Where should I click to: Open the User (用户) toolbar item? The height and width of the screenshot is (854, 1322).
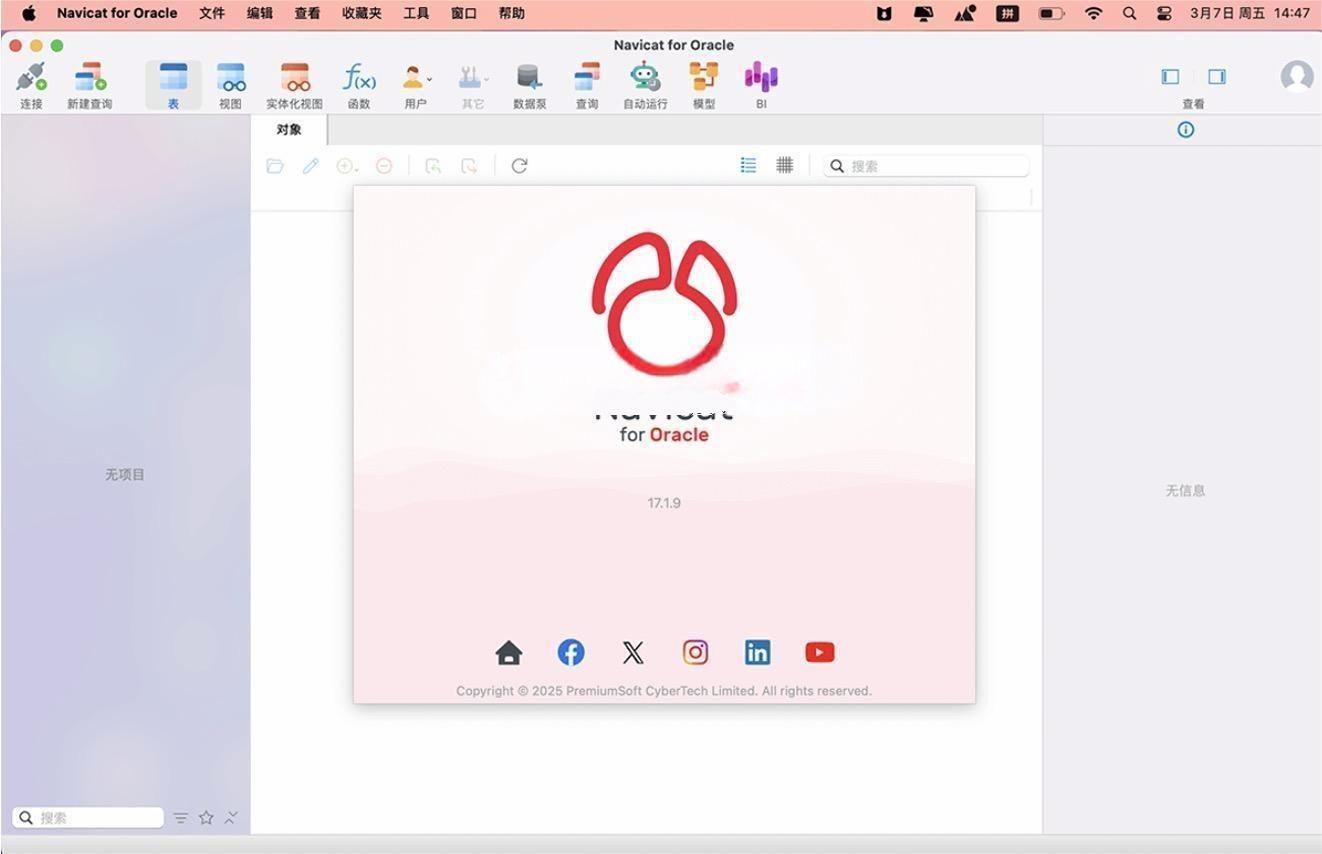click(x=415, y=85)
